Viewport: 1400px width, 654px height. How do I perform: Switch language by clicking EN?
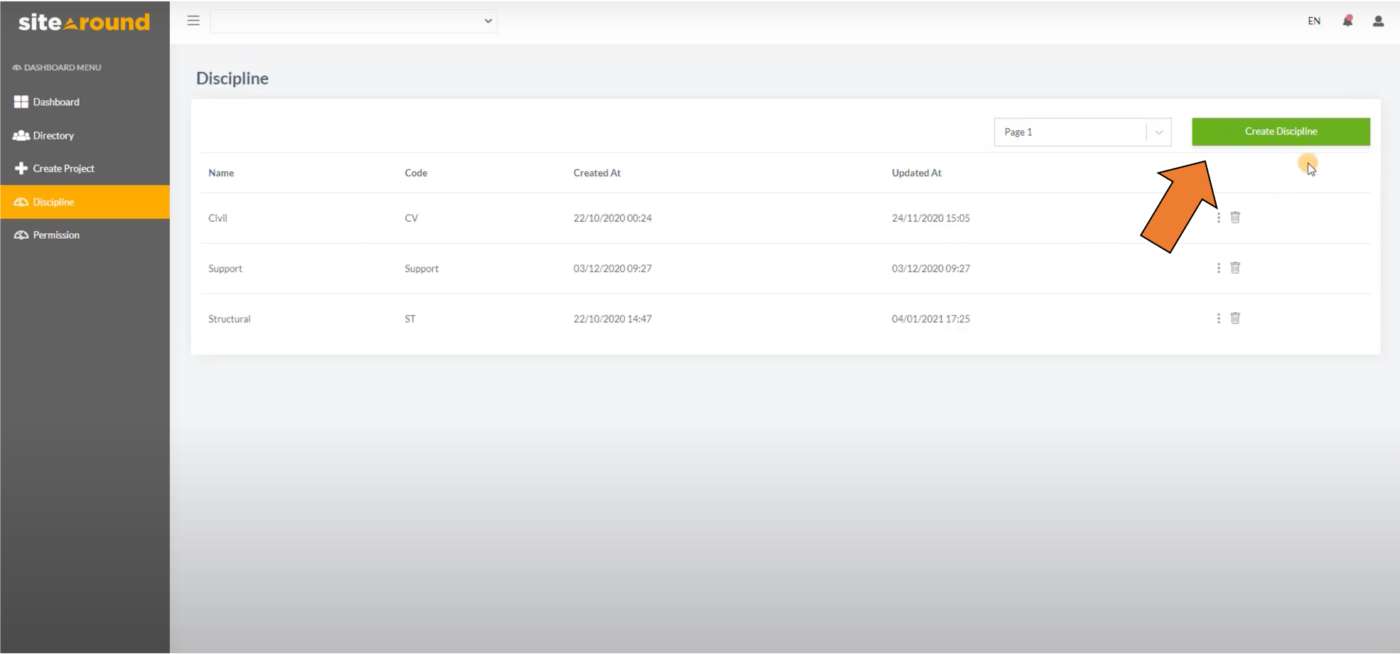[1313, 20]
